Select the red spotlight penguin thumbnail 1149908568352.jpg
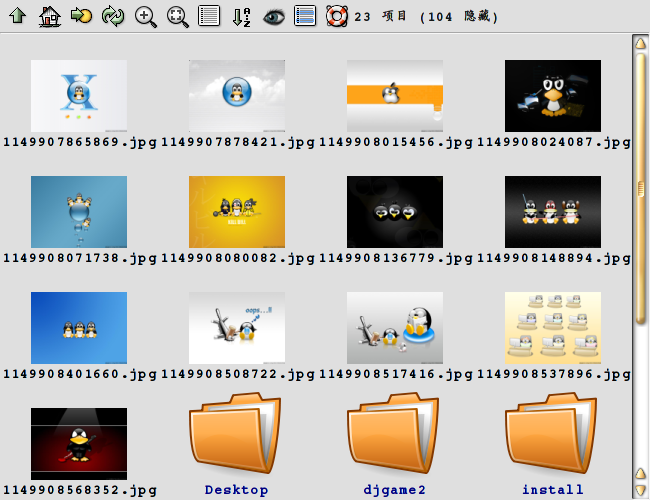650x500 pixels. (79, 444)
